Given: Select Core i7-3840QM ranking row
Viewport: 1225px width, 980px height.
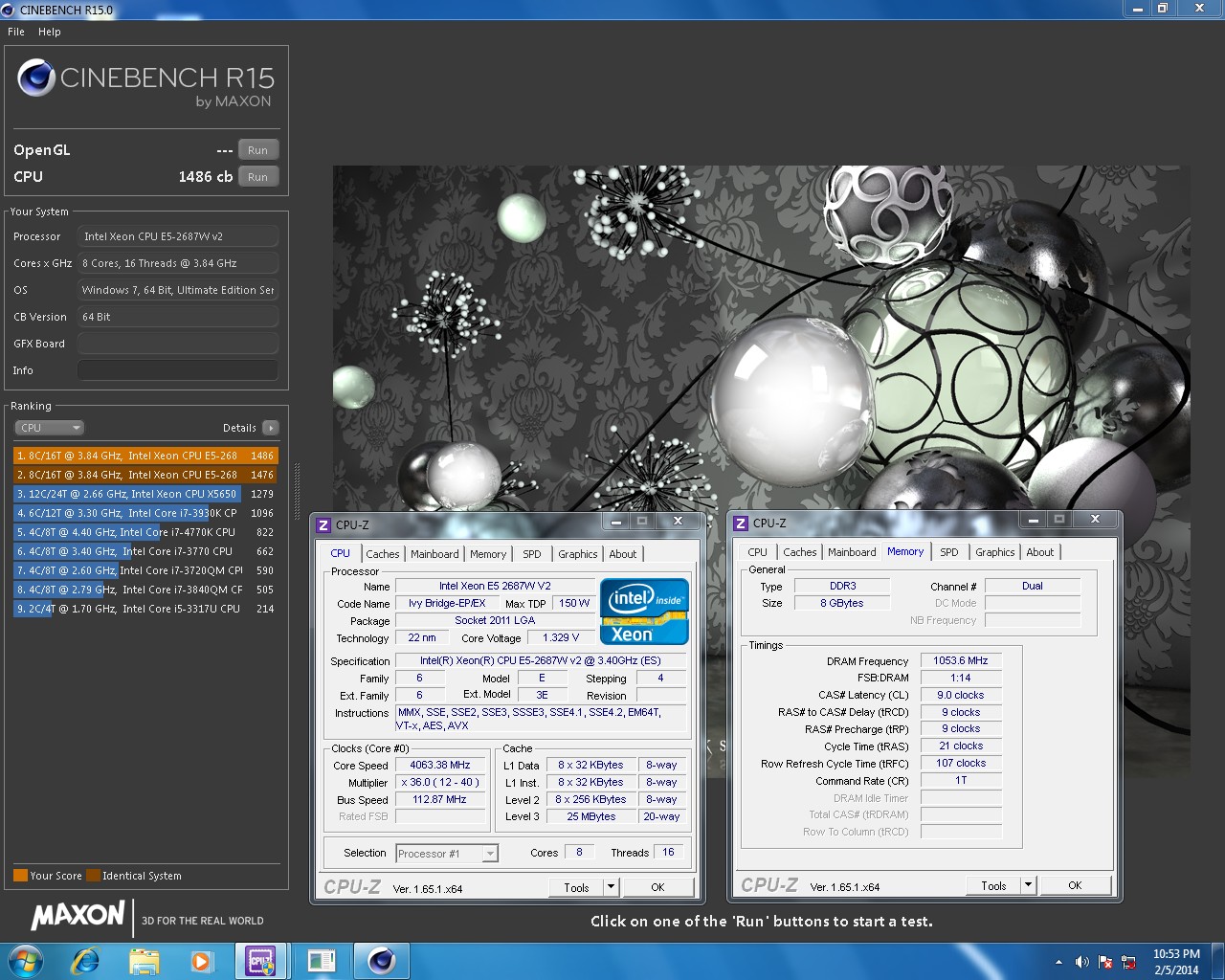Looking at the screenshot, I should pyautogui.click(x=145, y=590).
